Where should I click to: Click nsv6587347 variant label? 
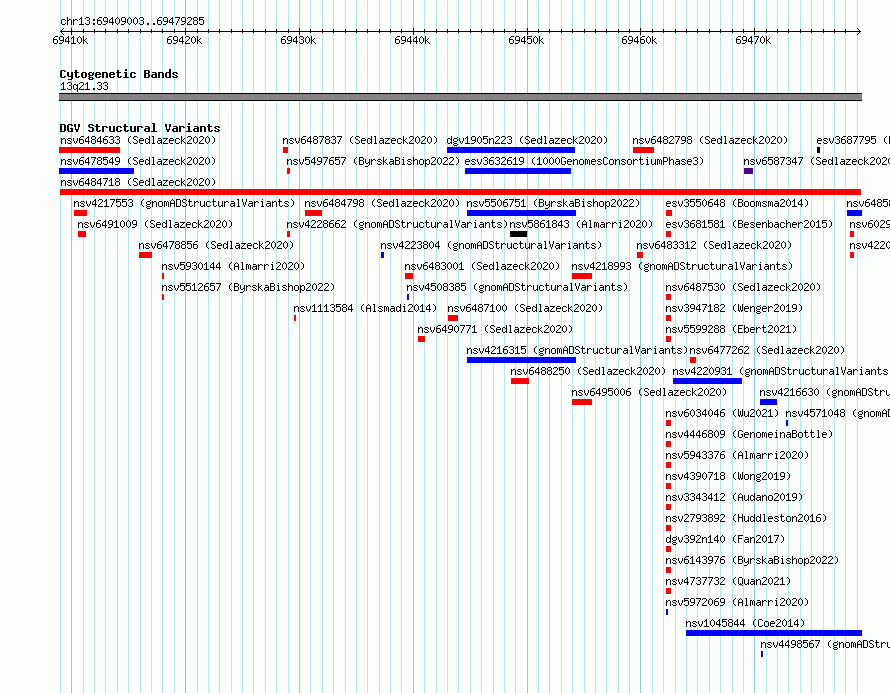click(x=817, y=161)
